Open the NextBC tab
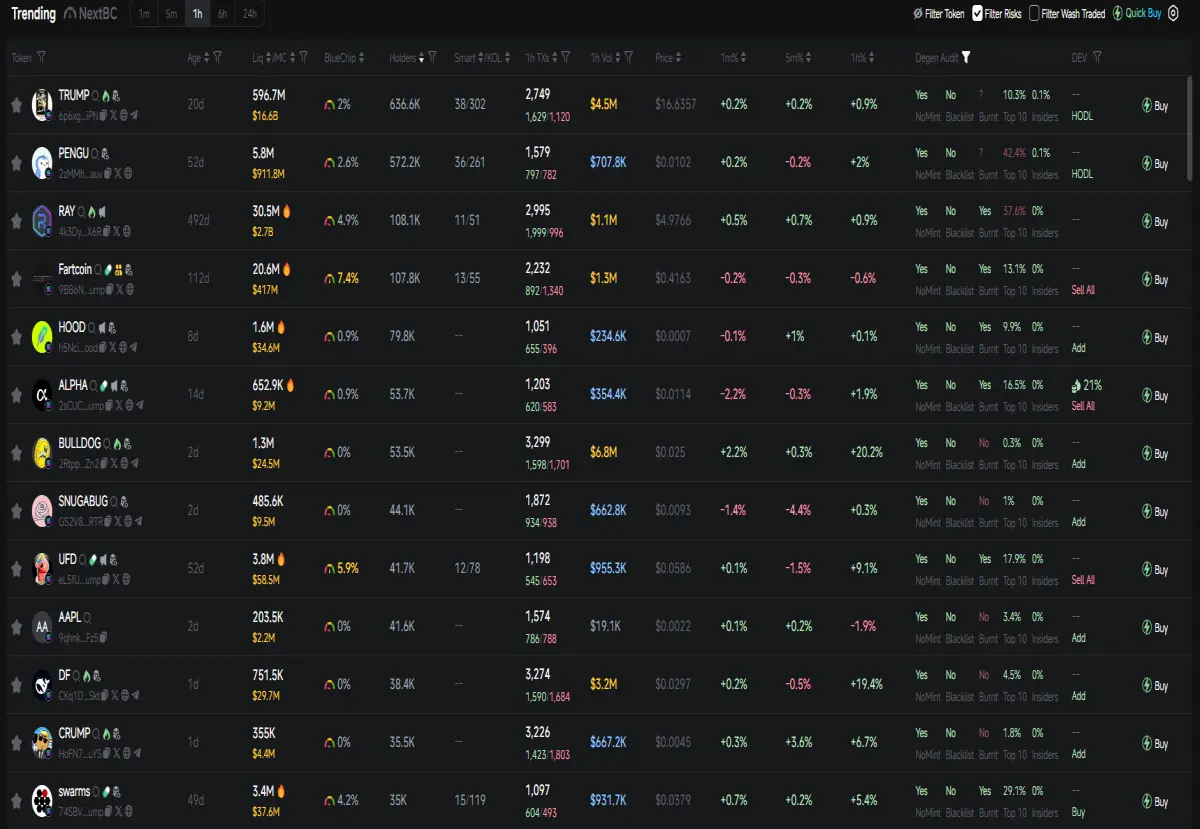1200x829 pixels. [x=91, y=14]
